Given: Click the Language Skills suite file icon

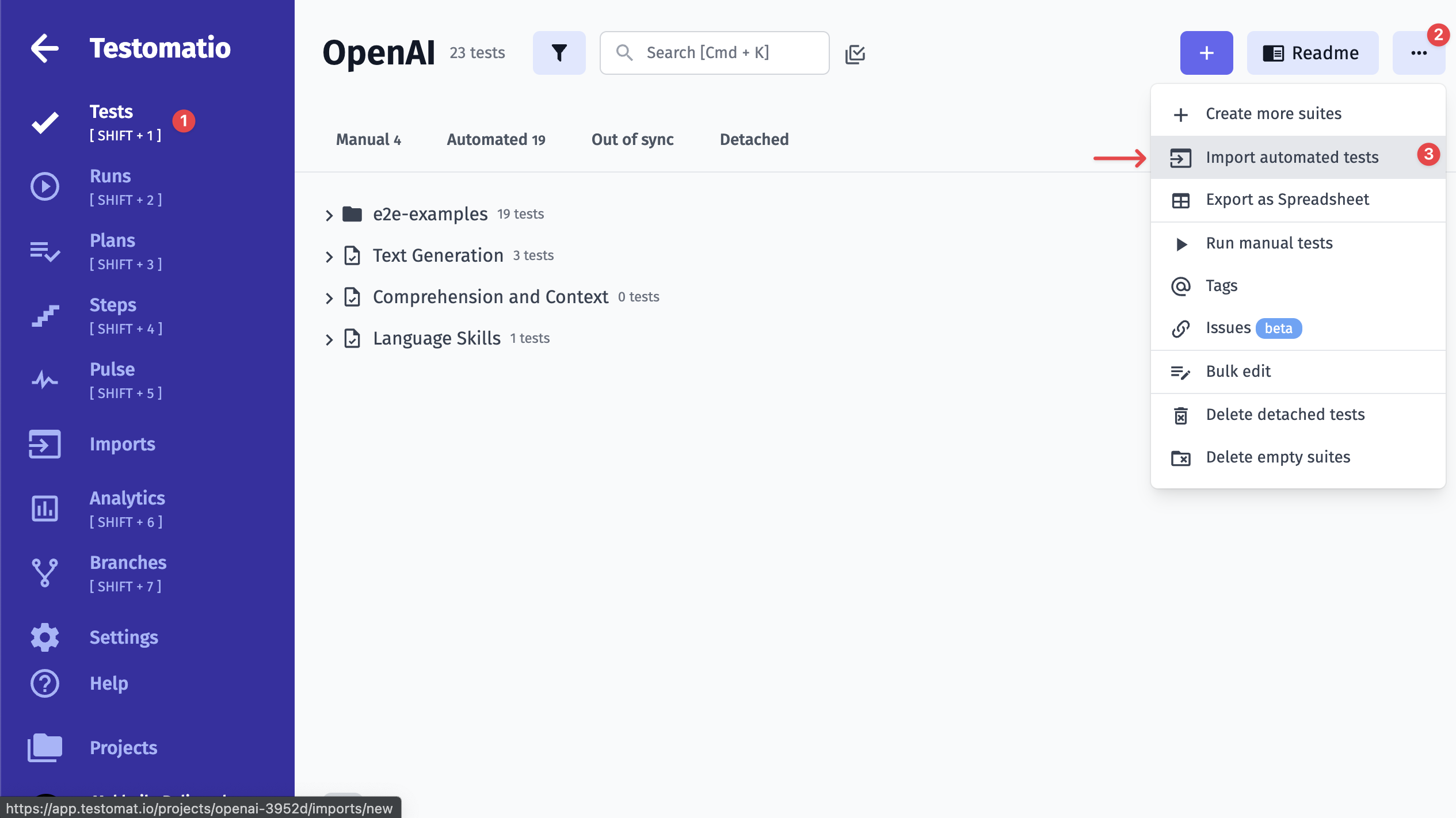Looking at the screenshot, I should pos(352,338).
